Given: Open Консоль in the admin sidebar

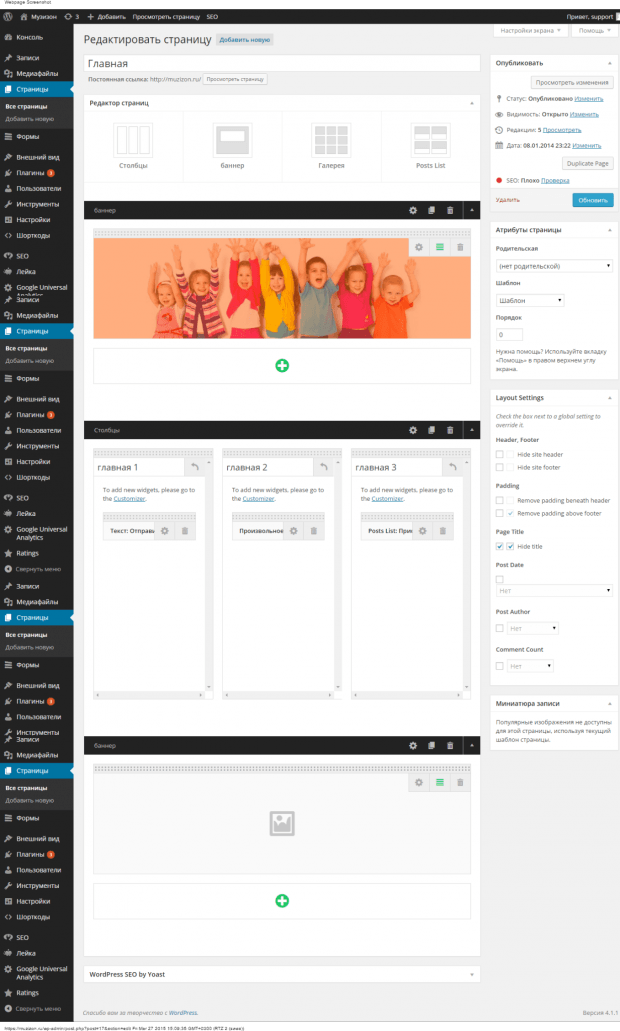Looking at the screenshot, I should (29, 36).
